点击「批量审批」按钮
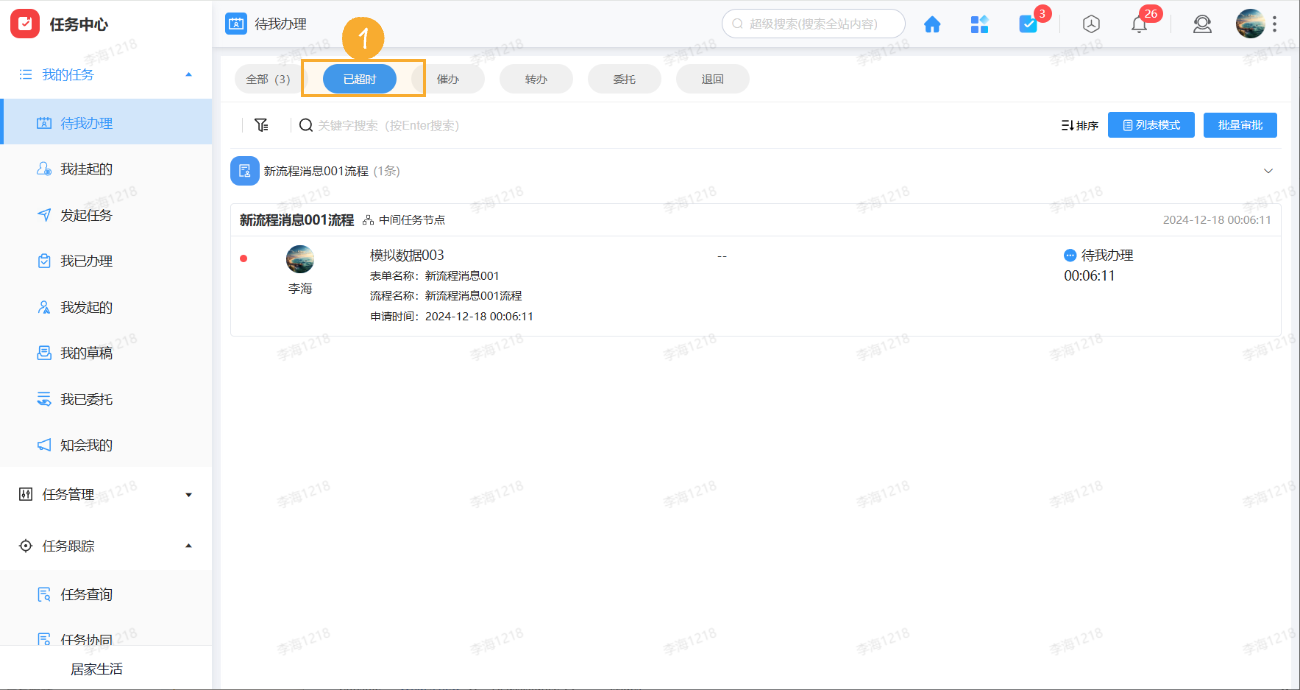Viewport: 1300px width, 690px height. [1240, 124]
